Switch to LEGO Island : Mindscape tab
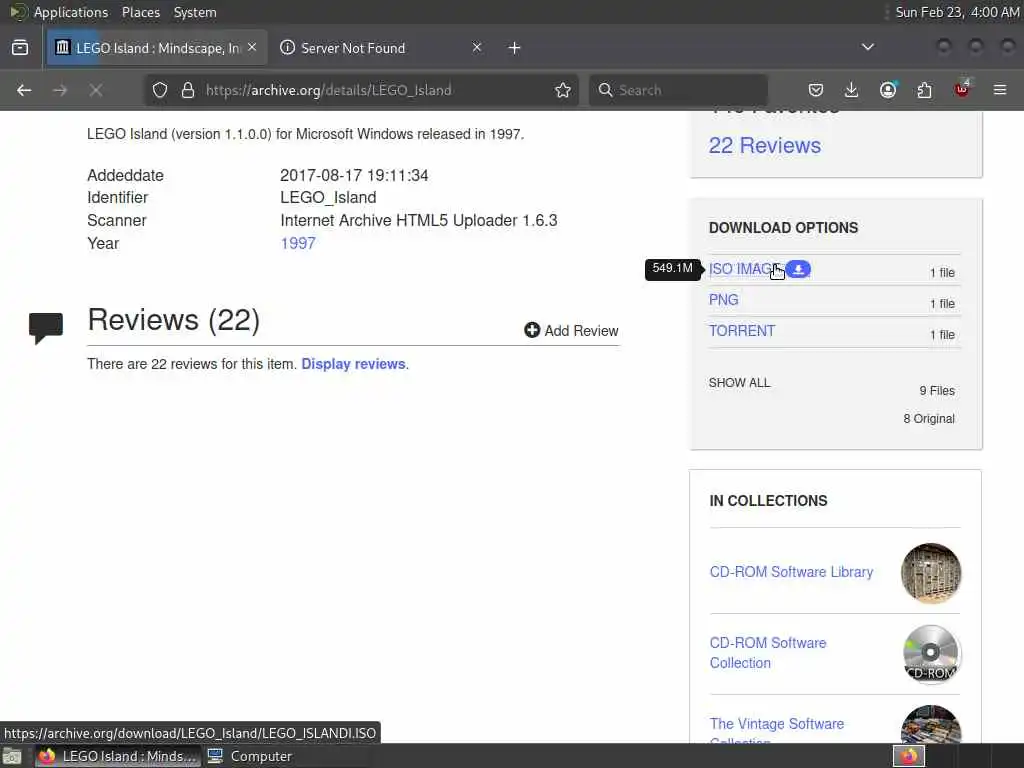 (157, 48)
